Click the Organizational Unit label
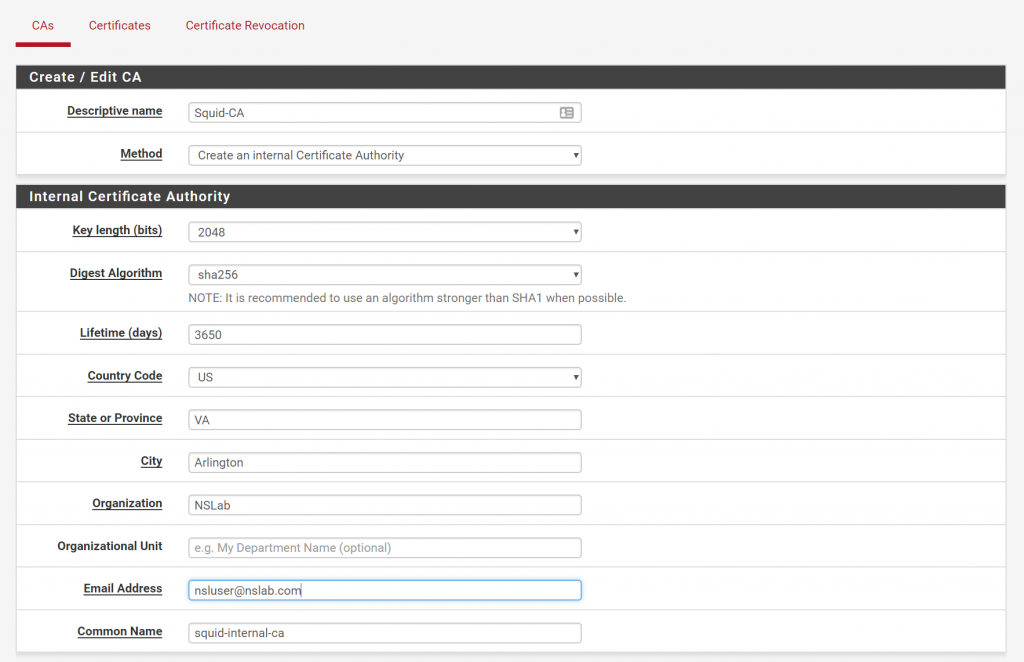 coord(110,546)
